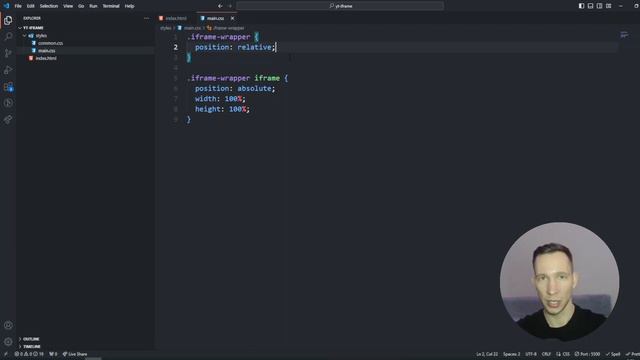The height and width of the screenshot is (360, 640).
Task: Open the Source Control view
Action: click(8, 53)
